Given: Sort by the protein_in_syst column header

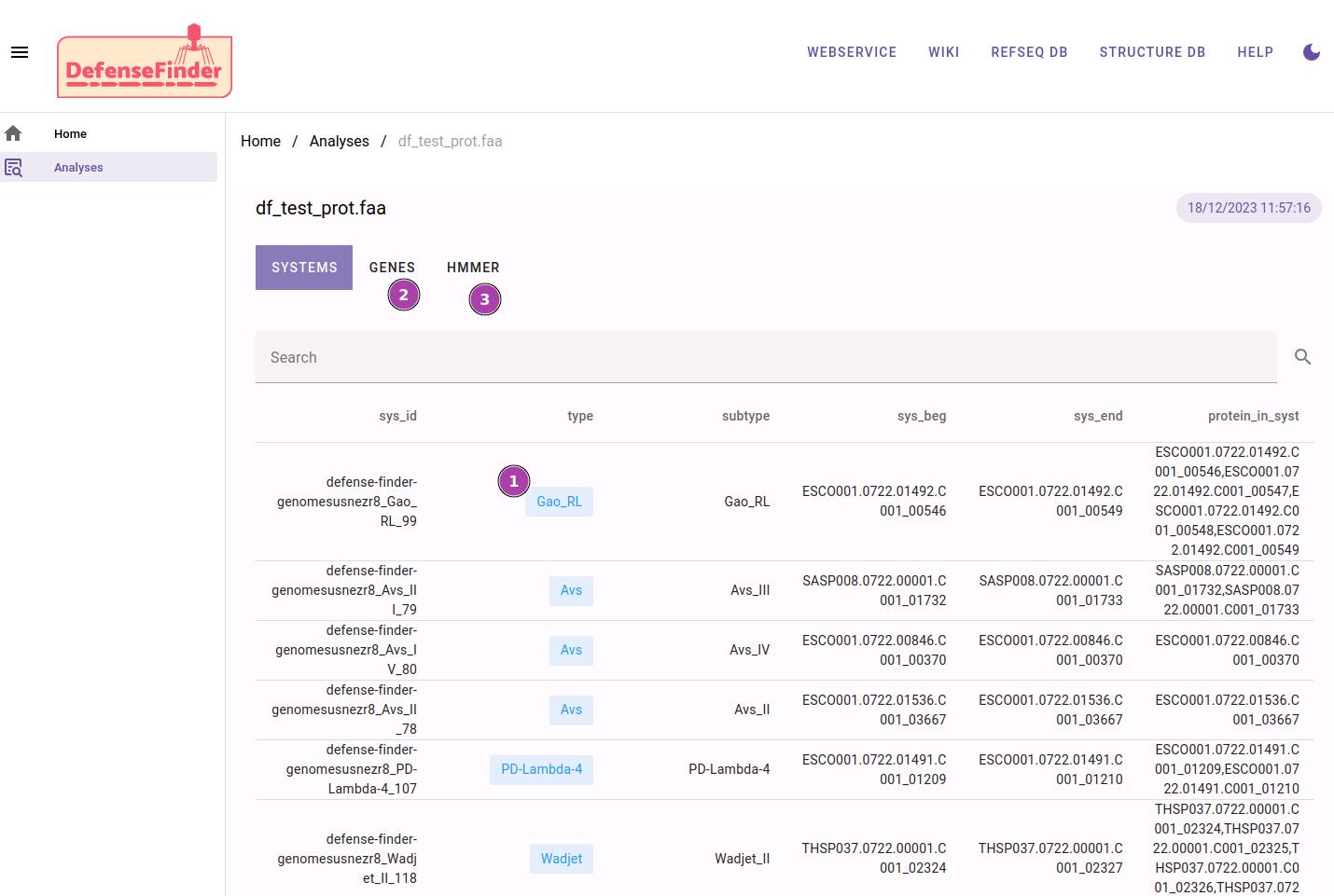Looking at the screenshot, I should coord(1253,416).
